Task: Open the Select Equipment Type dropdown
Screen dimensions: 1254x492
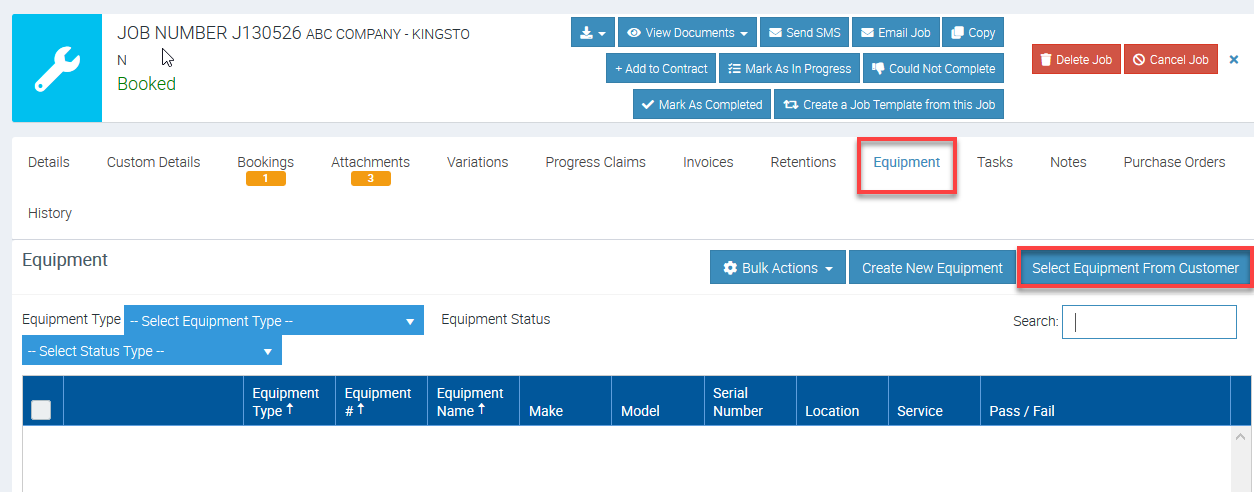Action: [273, 321]
